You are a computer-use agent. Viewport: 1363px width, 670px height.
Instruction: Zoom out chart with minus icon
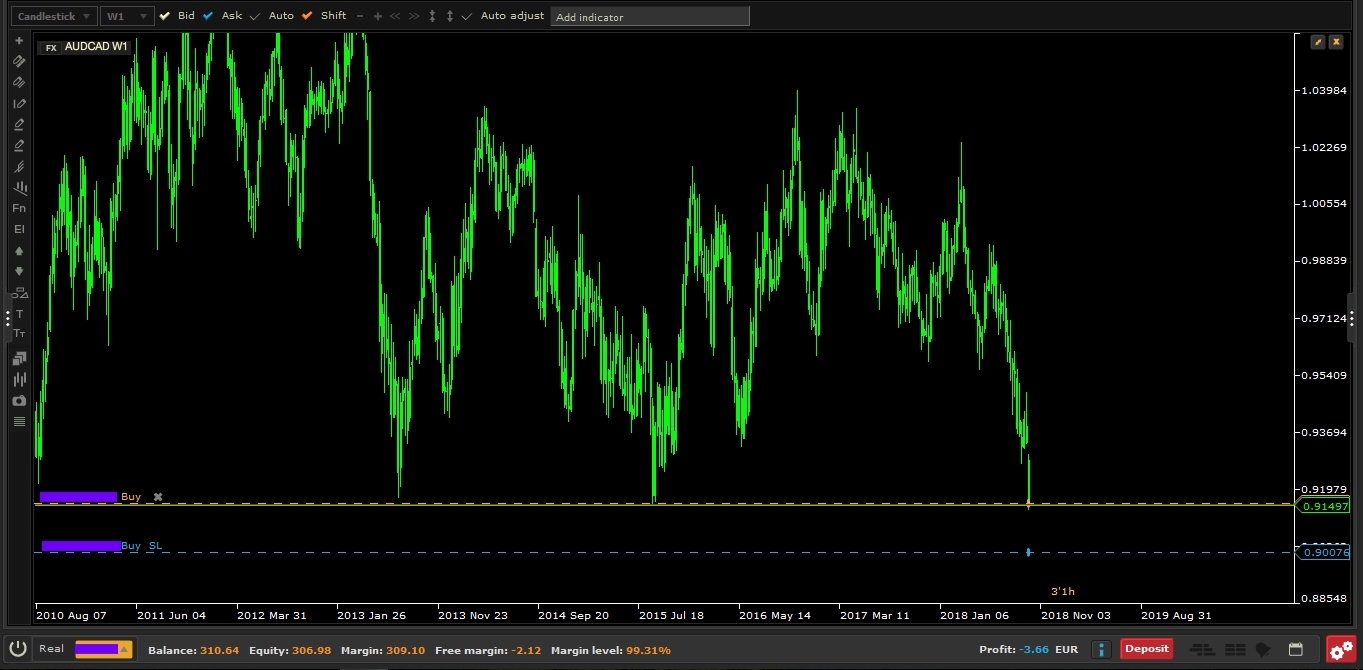tap(359, 16)
